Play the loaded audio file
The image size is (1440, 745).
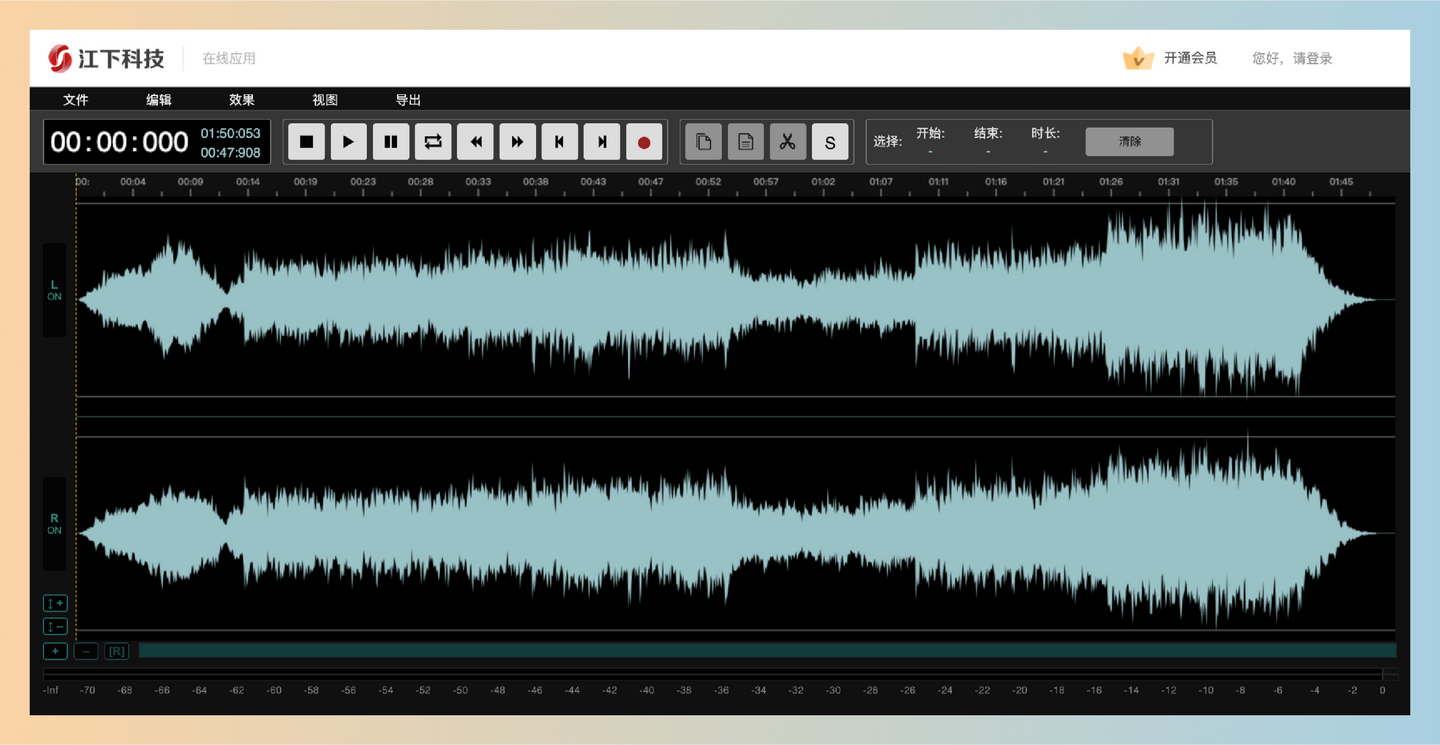click(x=348, y=141)
